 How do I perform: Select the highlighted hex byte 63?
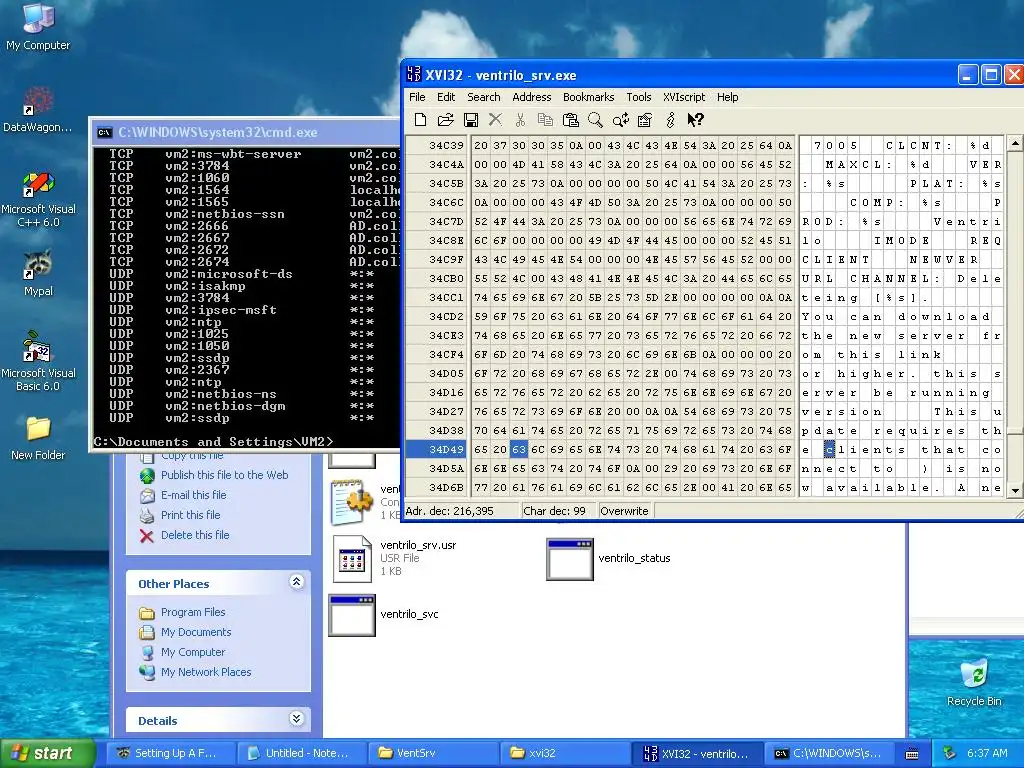coord(519,449)
